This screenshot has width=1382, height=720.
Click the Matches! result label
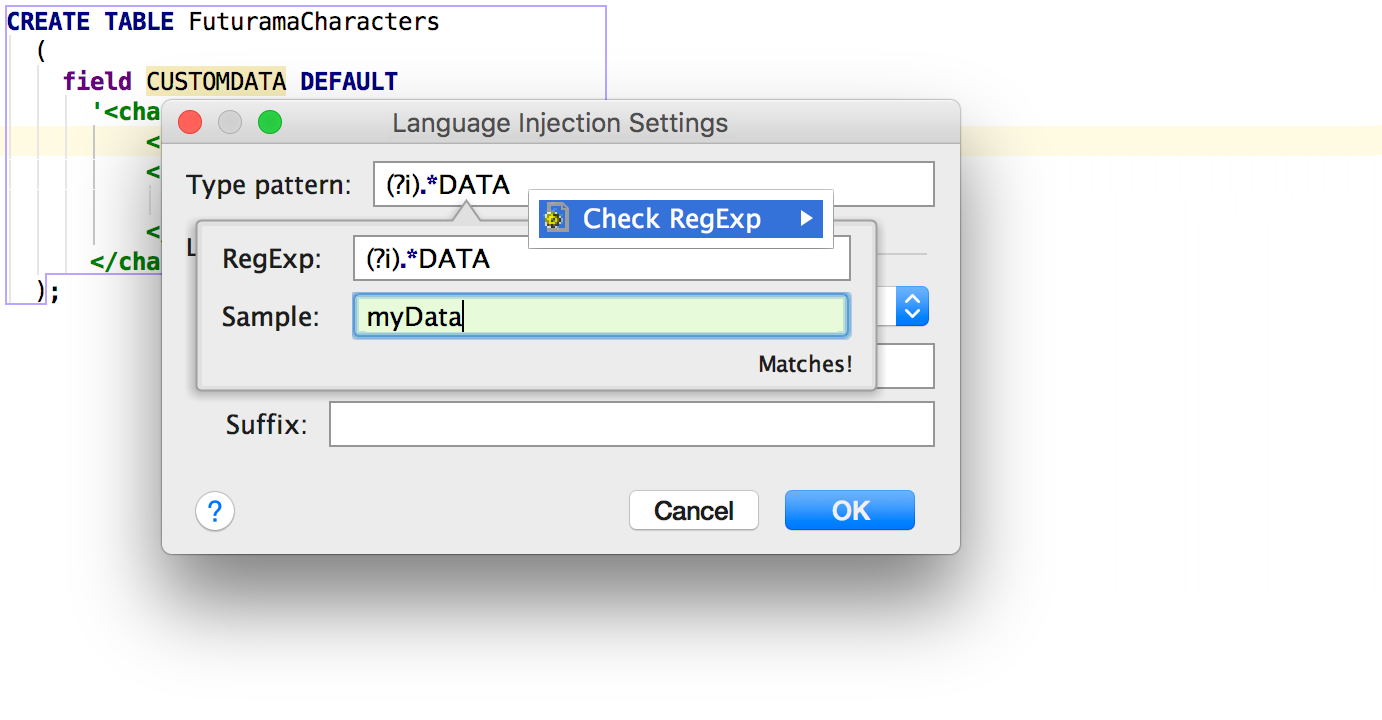coord(805,364)
